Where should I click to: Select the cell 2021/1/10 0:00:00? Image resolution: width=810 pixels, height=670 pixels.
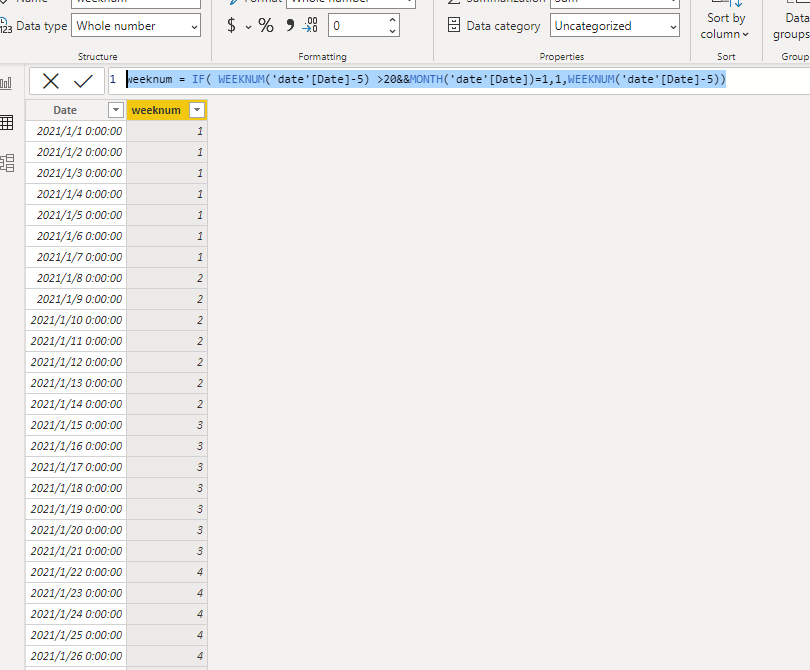76,320
